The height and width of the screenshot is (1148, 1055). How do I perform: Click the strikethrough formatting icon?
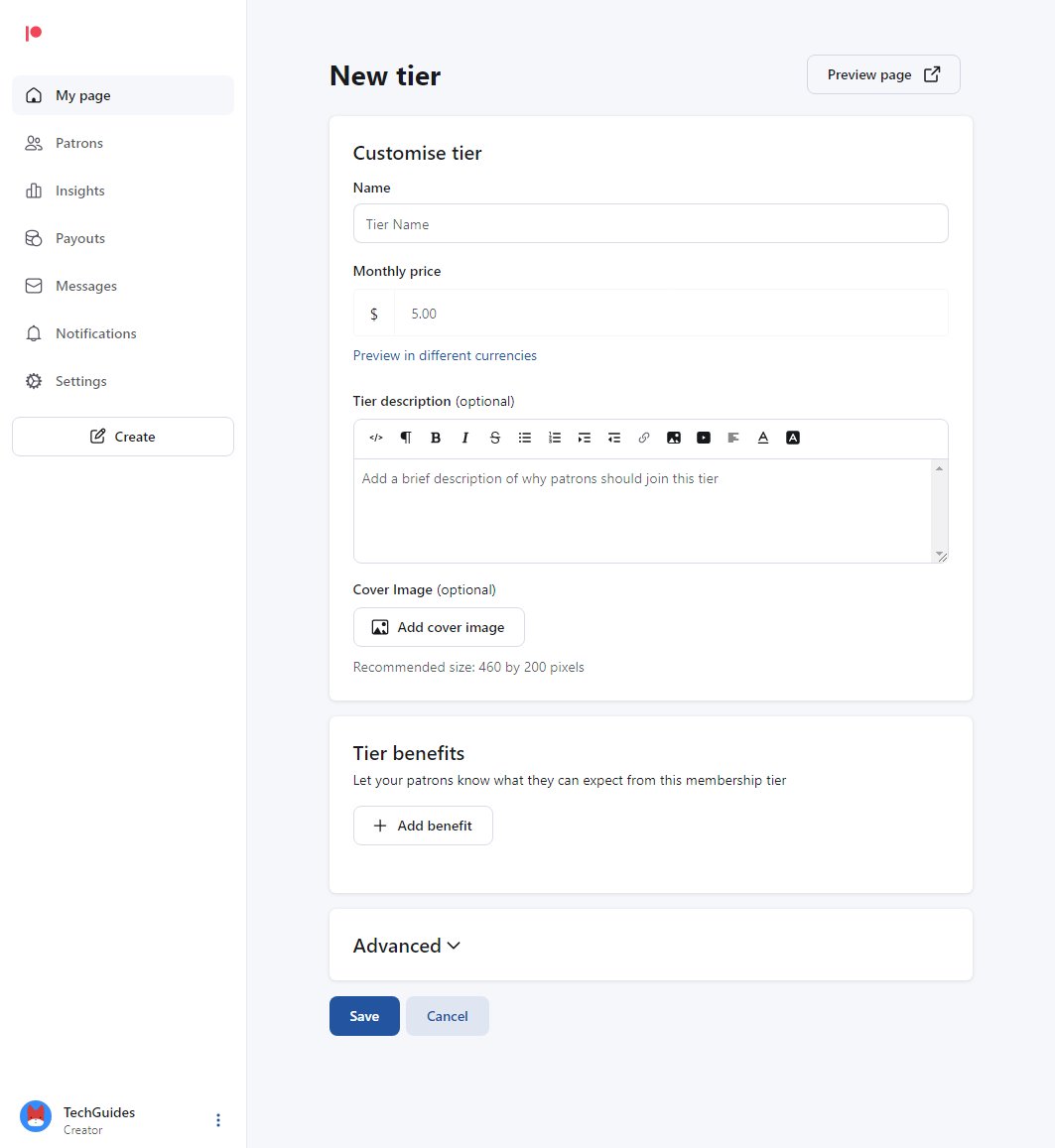pos(494,438)
